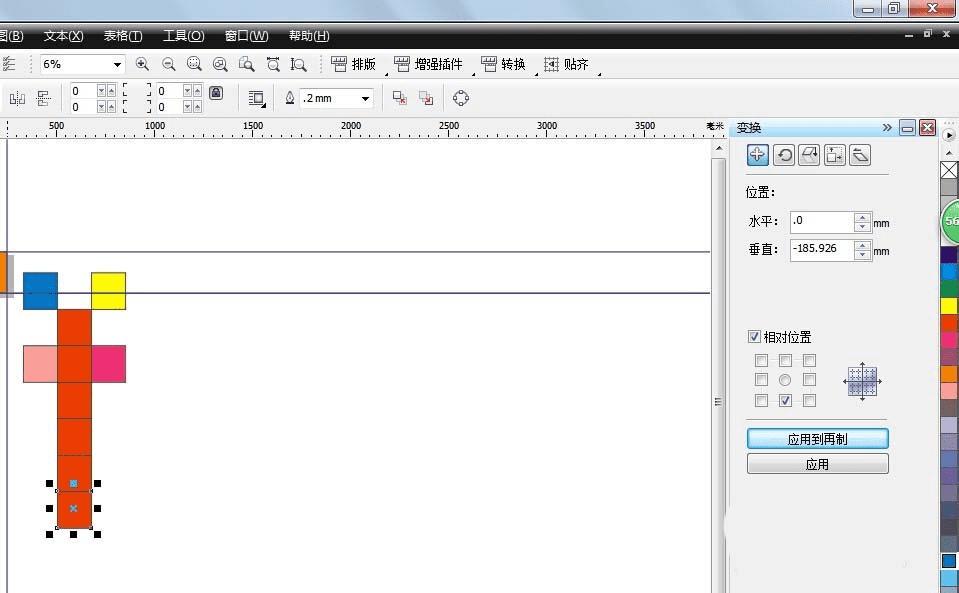Screen dimensions: 959x593
Task: Open the 帮助(H) menu
Action: tap(309, 36)
